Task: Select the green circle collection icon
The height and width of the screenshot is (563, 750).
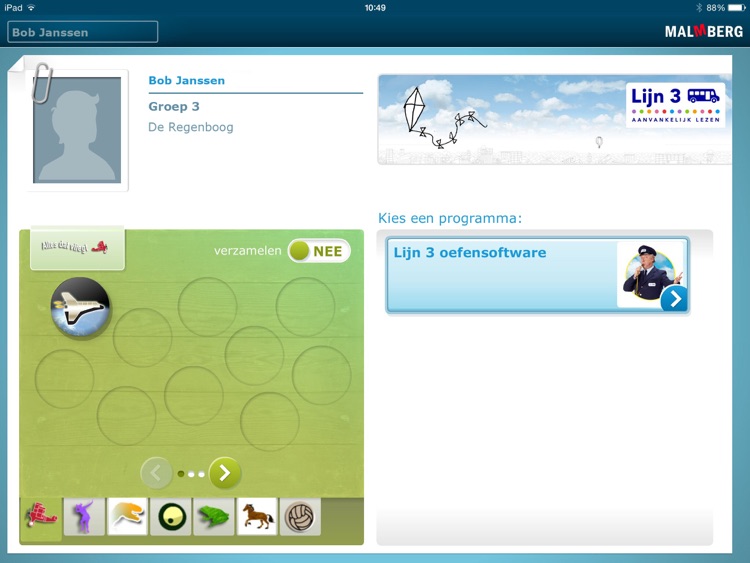Action: tap(171, 517)
